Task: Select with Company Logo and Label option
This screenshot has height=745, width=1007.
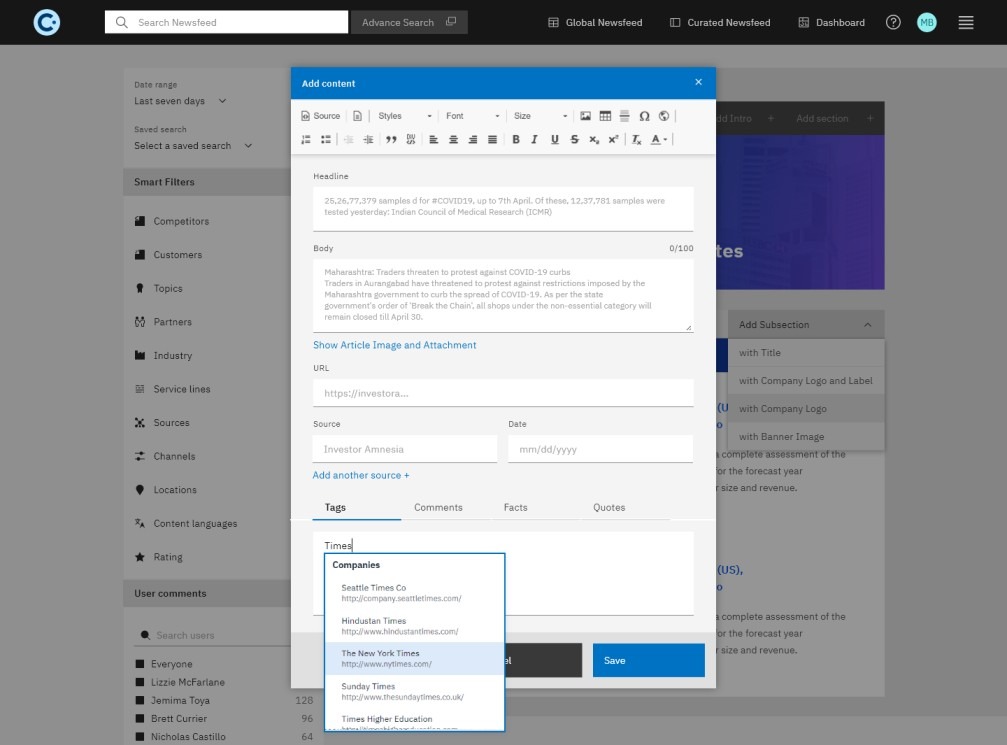Action: tap(805, 381)
